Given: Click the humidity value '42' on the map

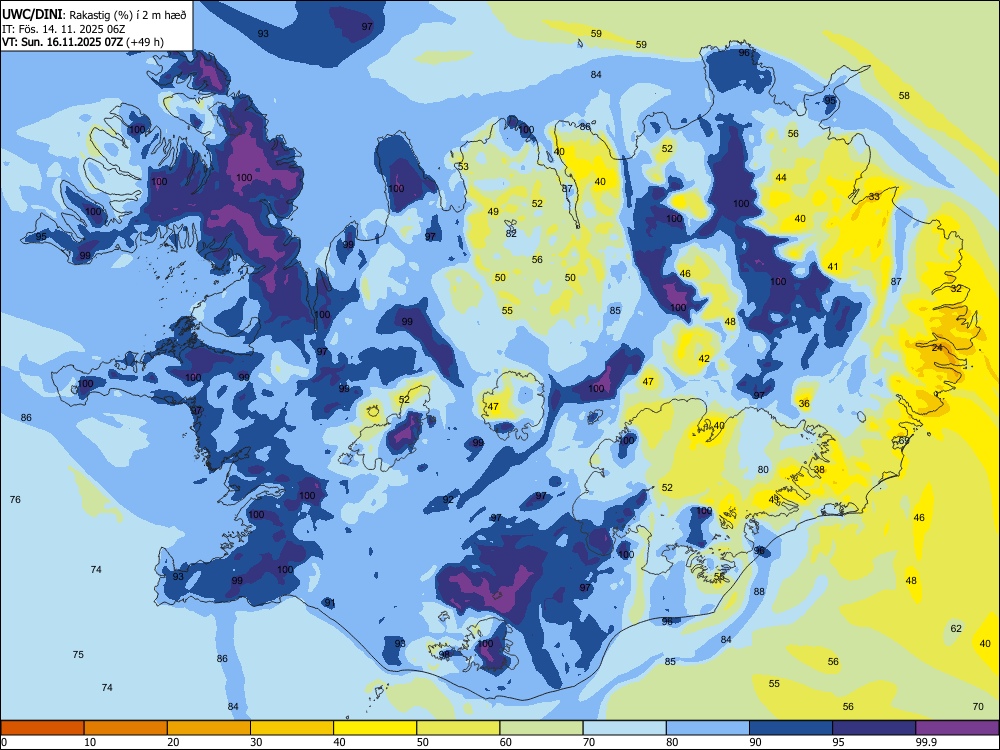Looking at the screenshot, I should tap(704, 358).
